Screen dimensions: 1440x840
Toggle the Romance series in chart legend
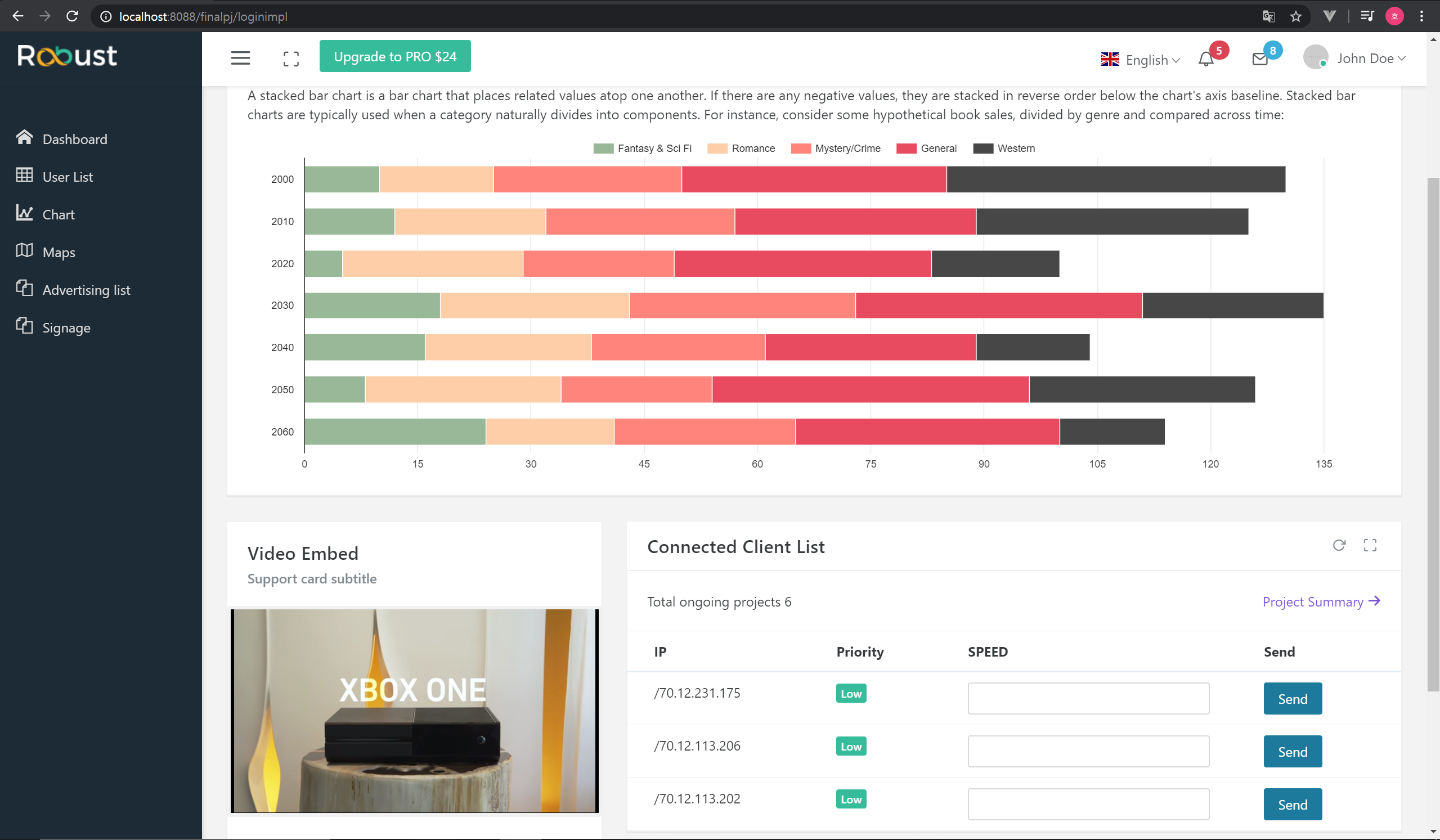click(741, 148)
